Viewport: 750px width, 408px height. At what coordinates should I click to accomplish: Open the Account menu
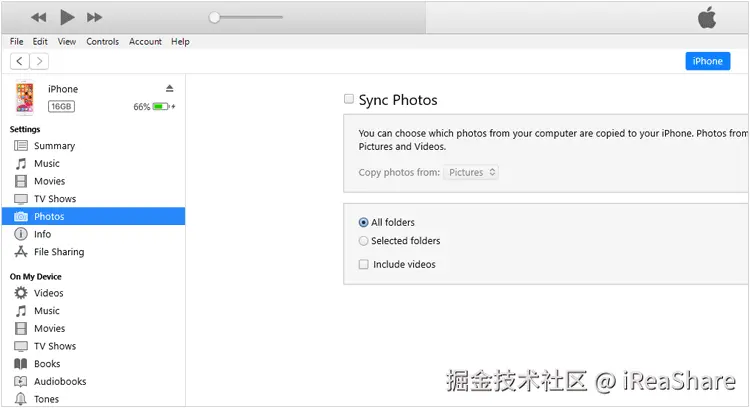click(145, 42)
